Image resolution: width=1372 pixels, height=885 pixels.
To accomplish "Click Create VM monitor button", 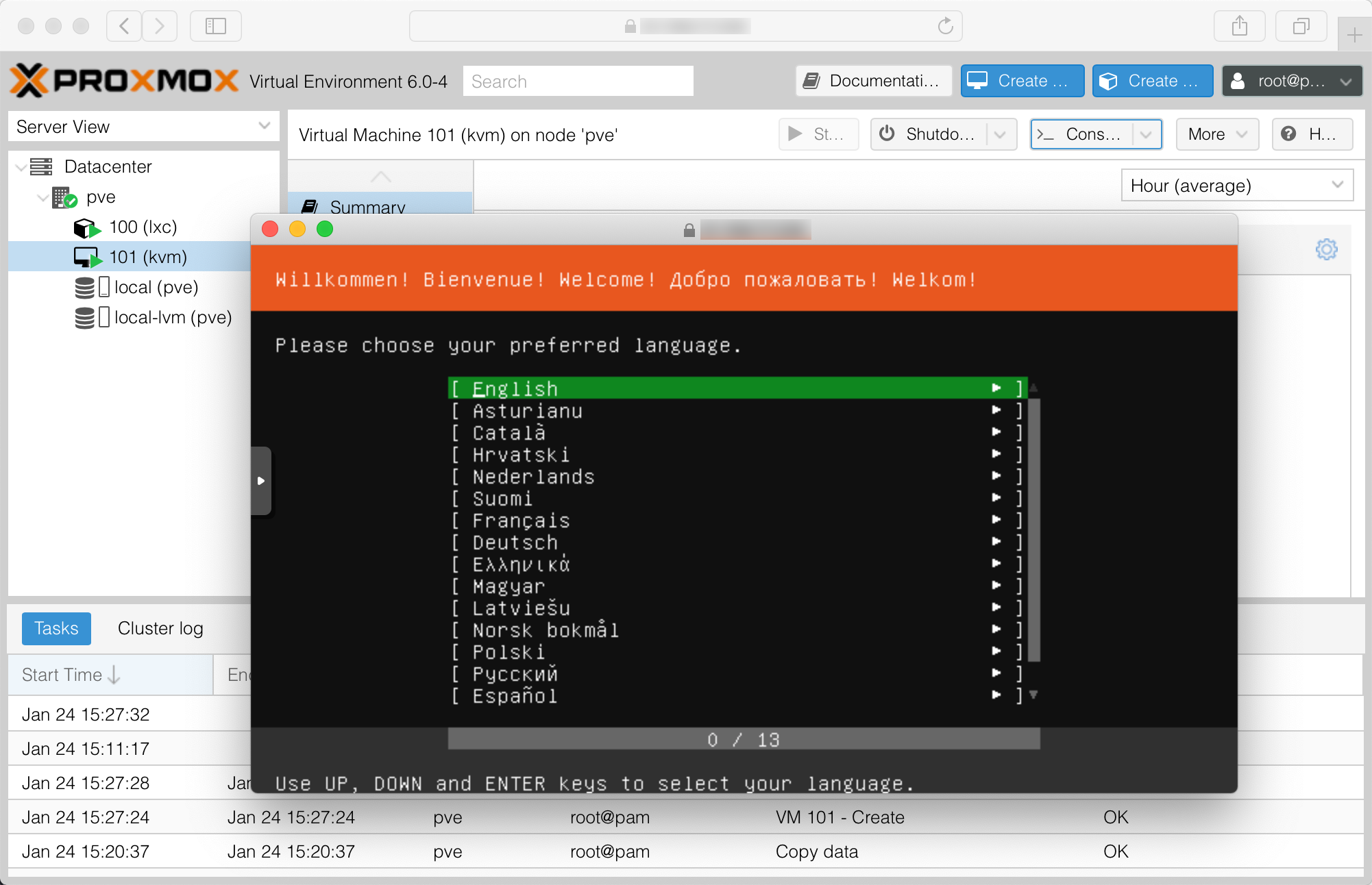I will point(1022,81).
